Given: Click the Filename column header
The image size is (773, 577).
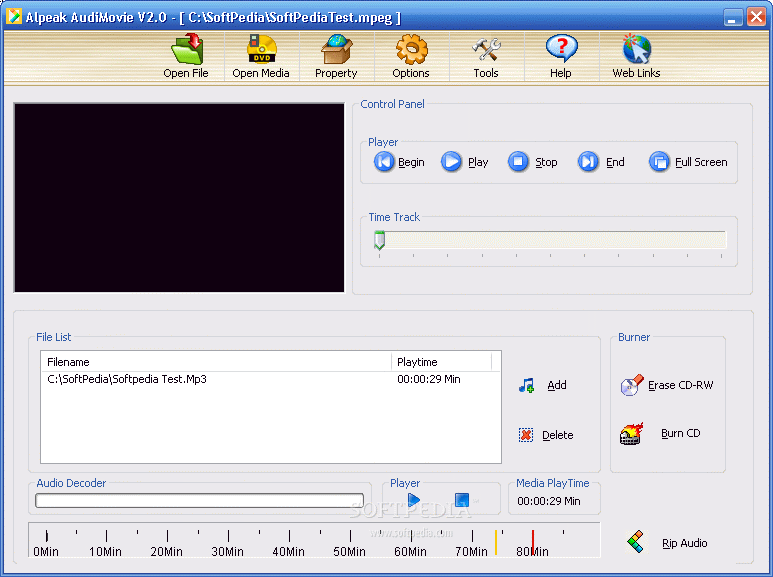Looking at the screenshot, I should (x=216, y=362).
